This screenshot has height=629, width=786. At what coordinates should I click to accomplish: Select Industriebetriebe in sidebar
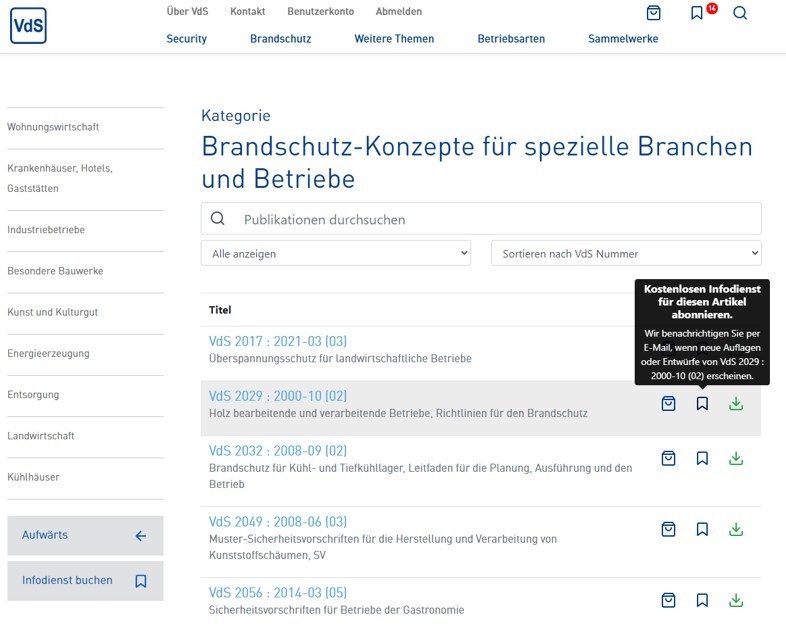46,230
